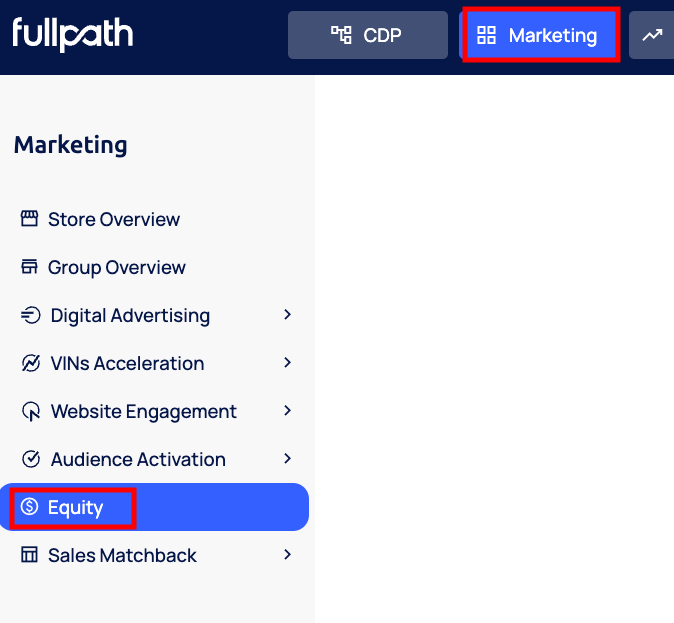Viewport: 674px width, 623px height.
Task: Expand the Audience Activation chevron
Action: [287, 459]
